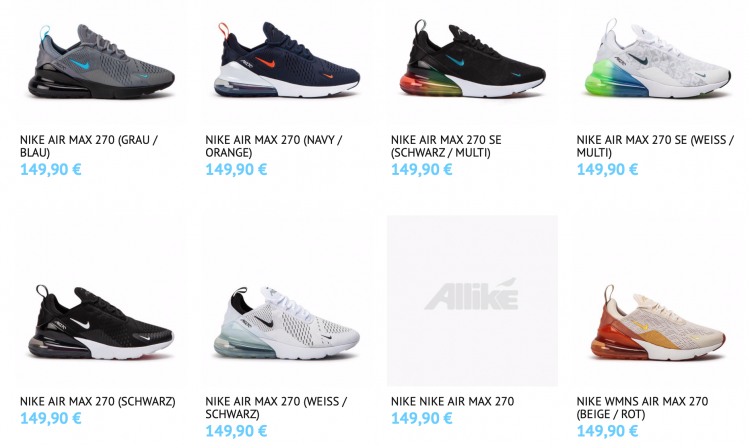The image size is (750, 446).
Task: Click the price under the grey/blue shoe
Action: click(x=51, y=169)
